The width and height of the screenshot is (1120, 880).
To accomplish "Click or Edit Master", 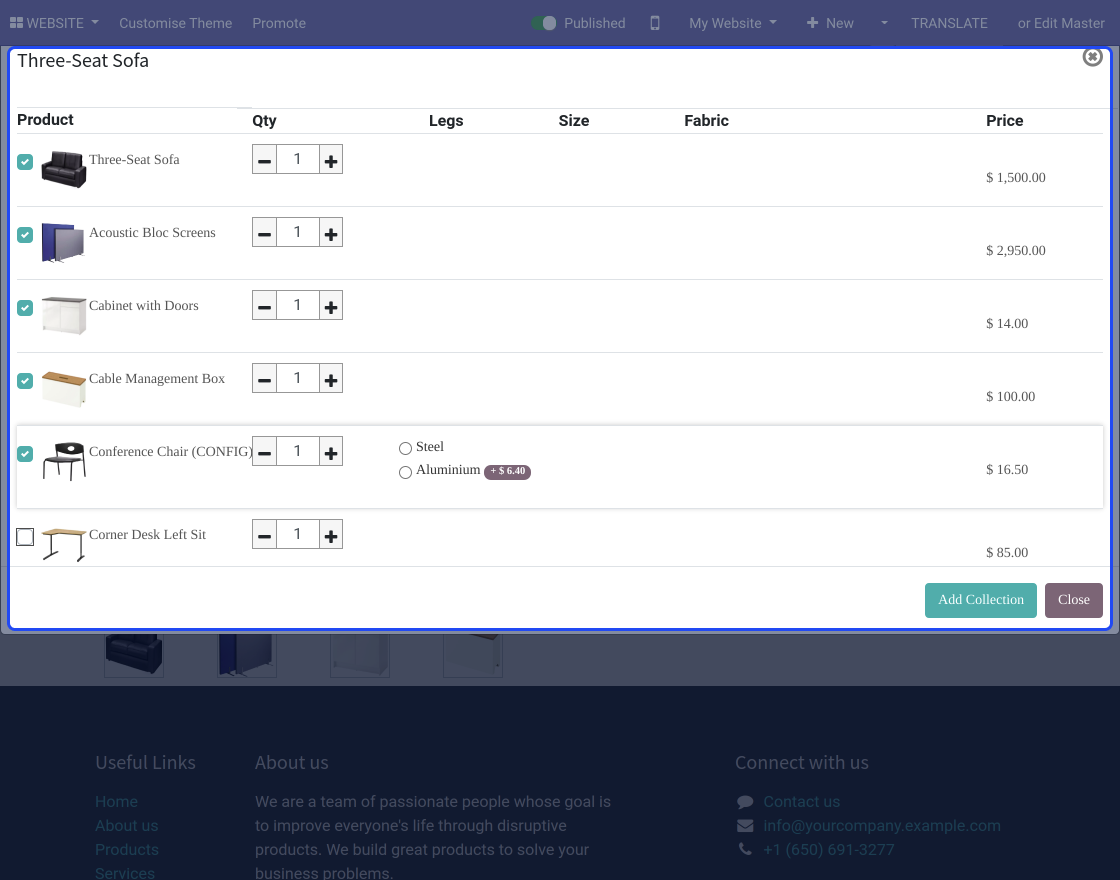I will point(1061,23).
